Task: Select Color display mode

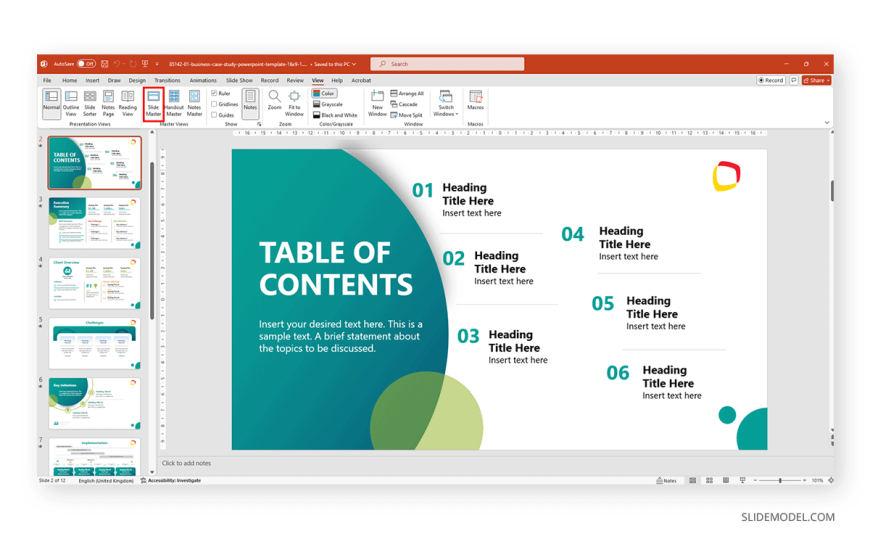Action: (324, 93)
